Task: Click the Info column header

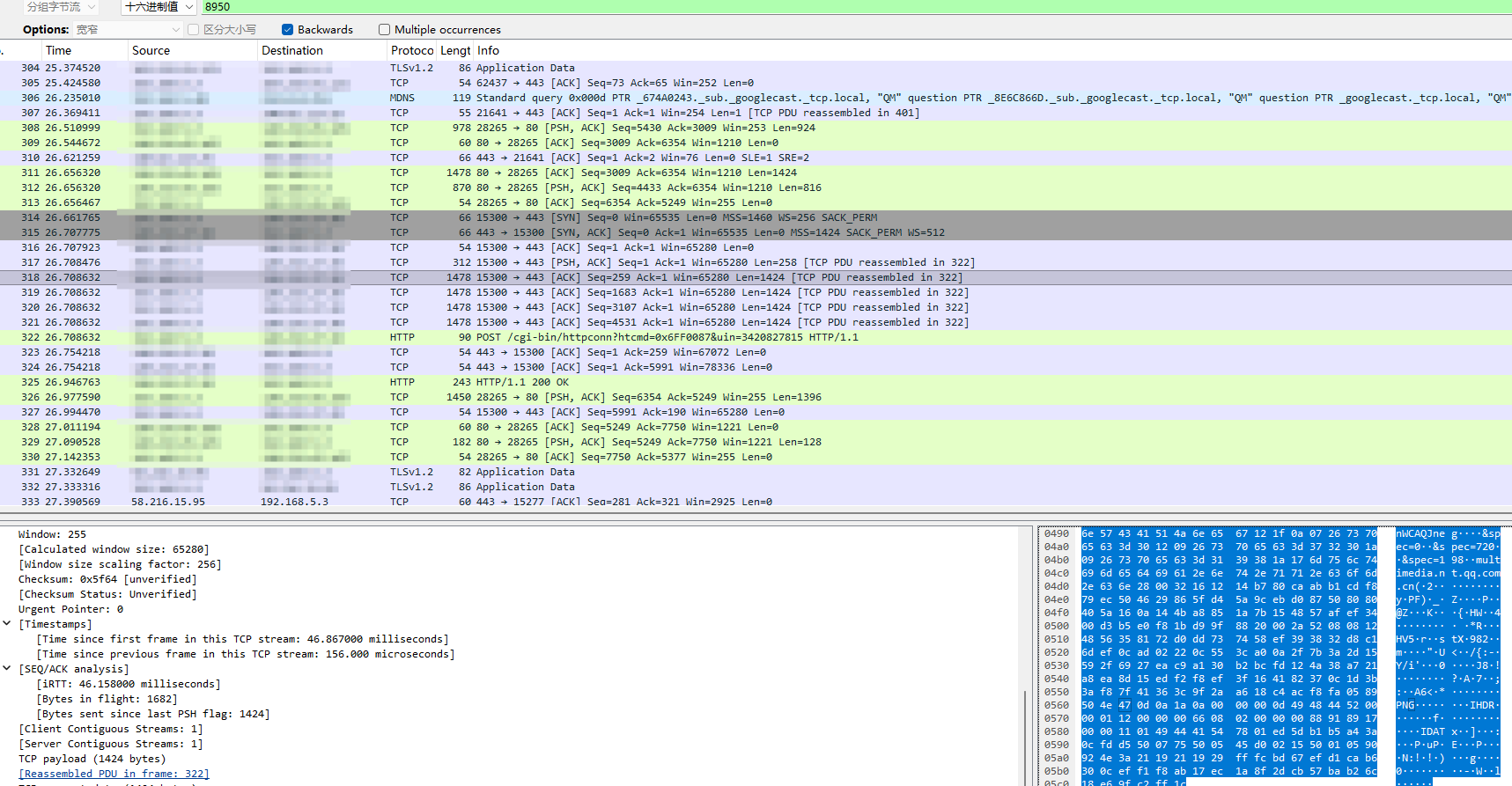Action: [x=489, y=51]
